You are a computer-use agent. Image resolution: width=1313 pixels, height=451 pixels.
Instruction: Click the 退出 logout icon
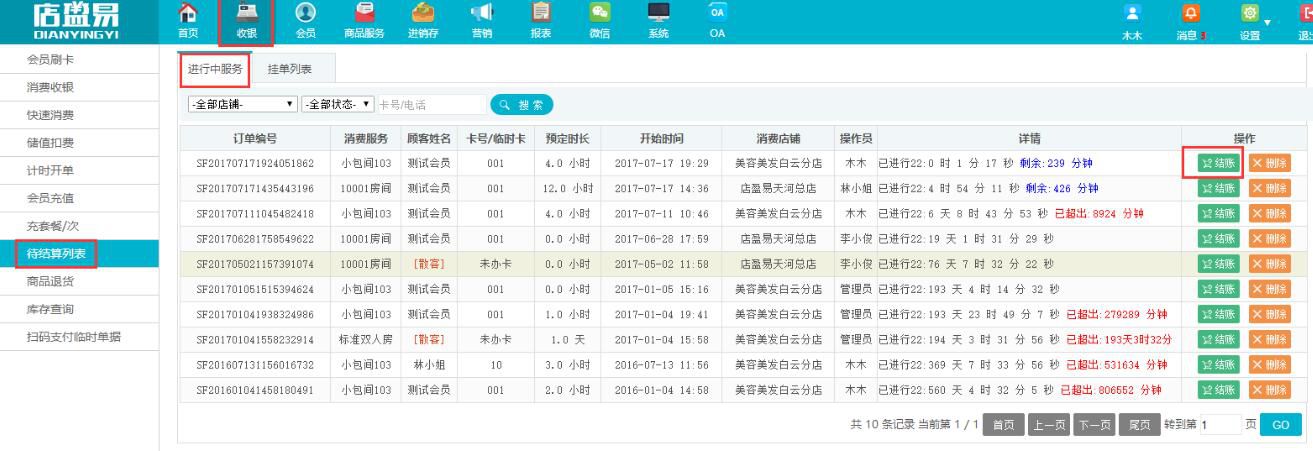[x=1305, y=14]
